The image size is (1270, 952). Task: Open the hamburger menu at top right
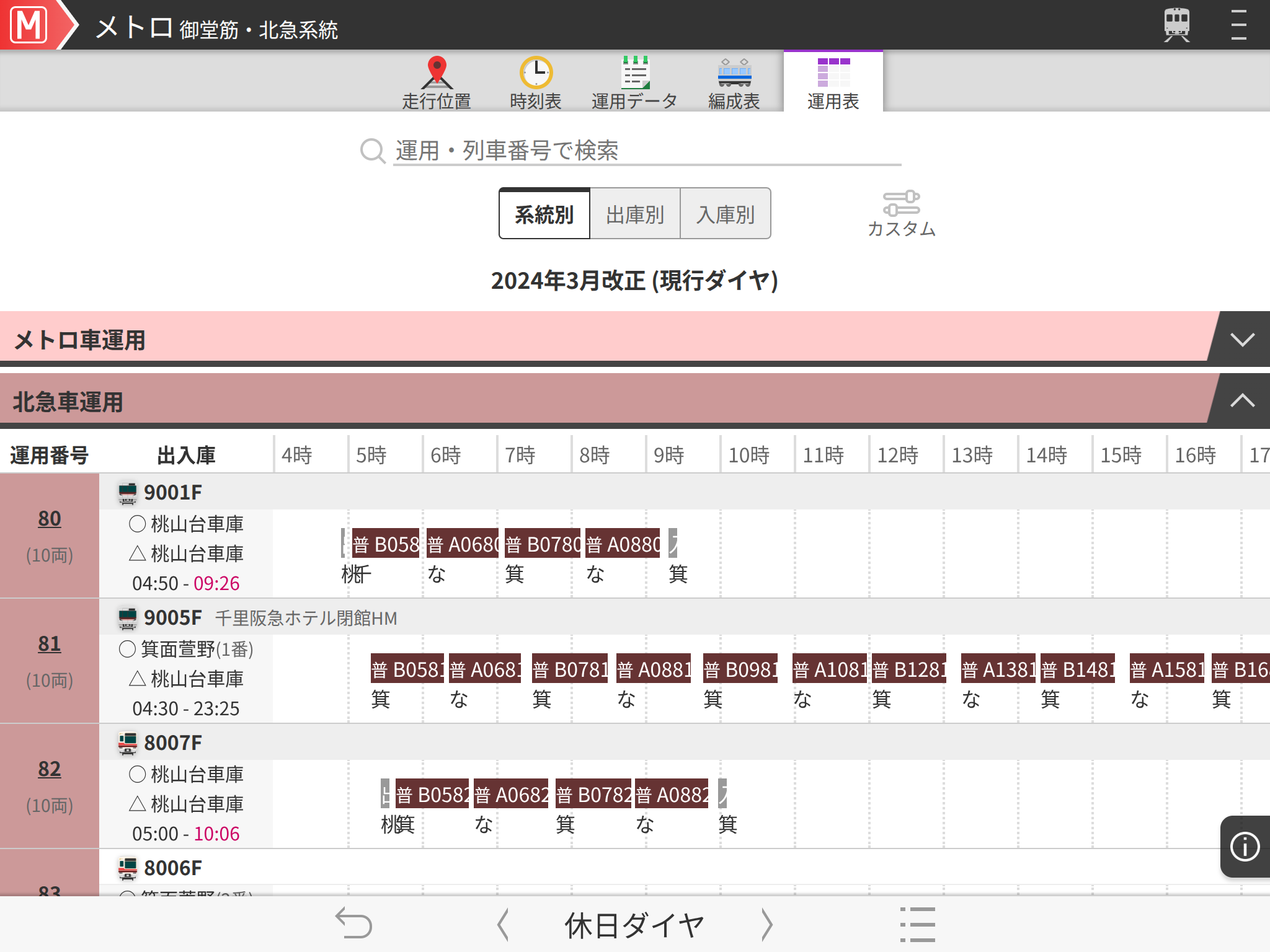pos(1238,25)
